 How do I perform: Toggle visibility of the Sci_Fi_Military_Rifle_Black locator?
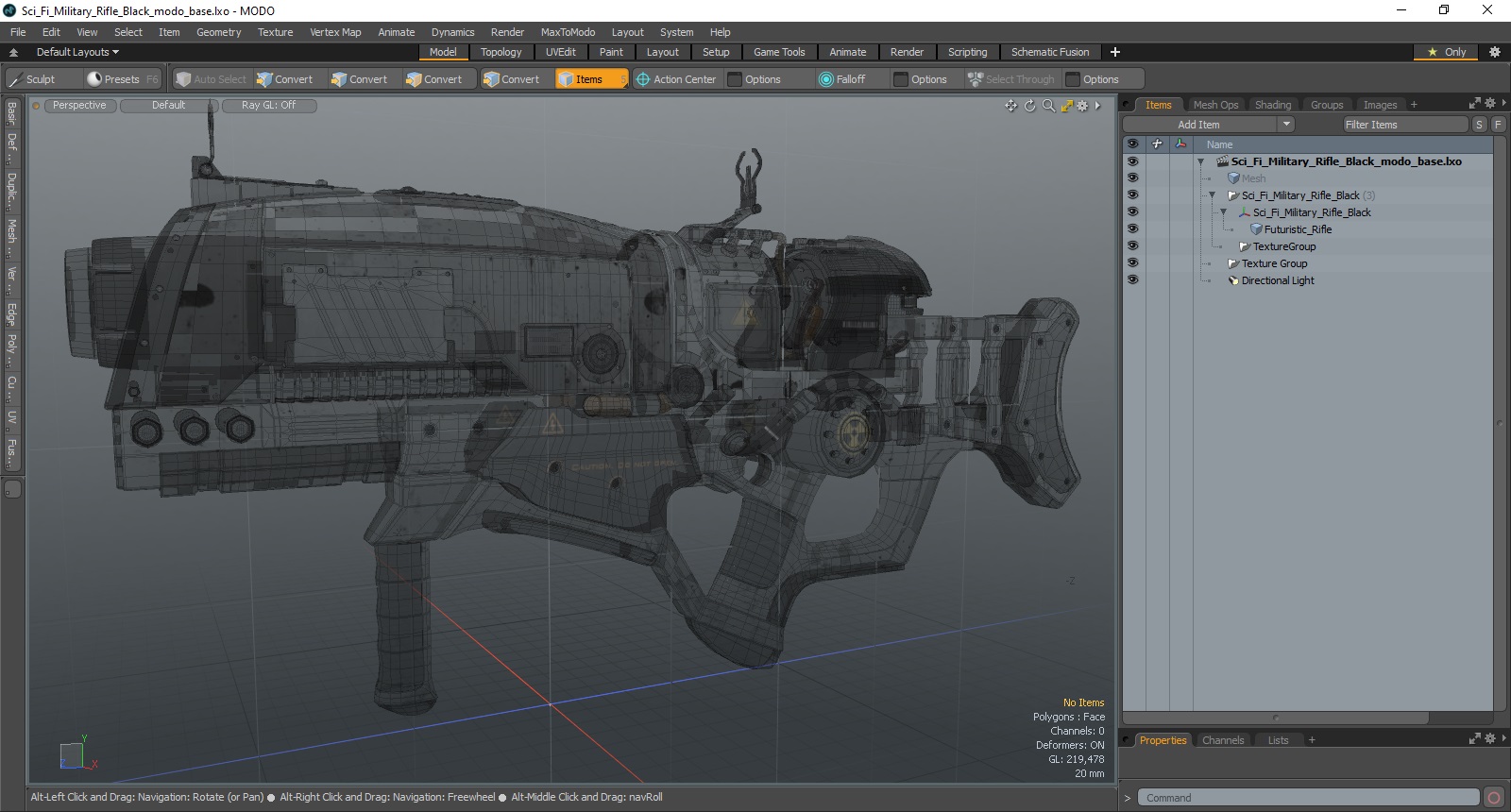(1132, 212)
